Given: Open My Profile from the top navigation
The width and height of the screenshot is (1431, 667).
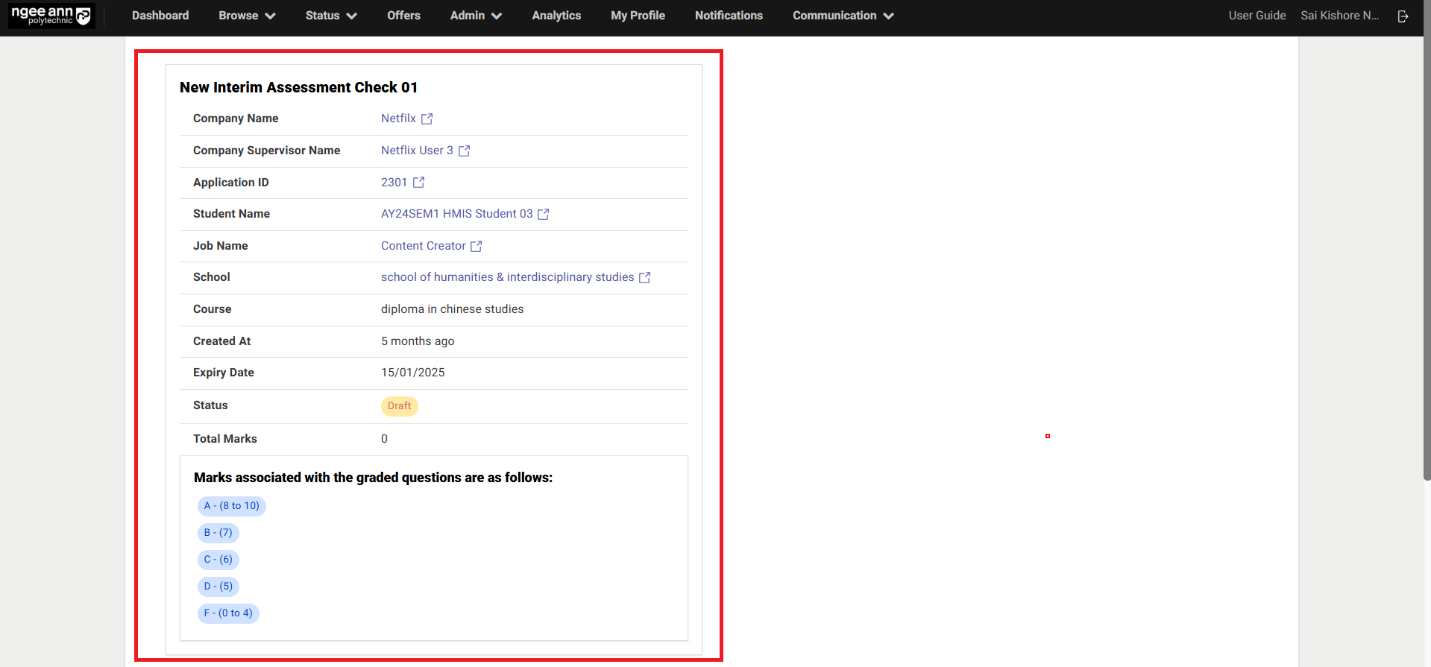Looking at the screenshot, I should click(637, 15).
